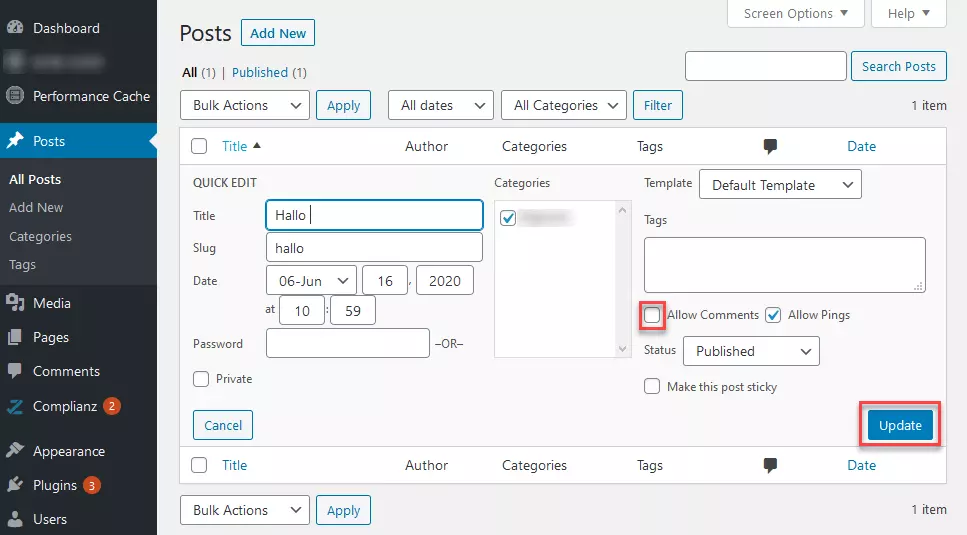This screenshot has width=967, height=535.
Task: Uncheck the Allow Pings checkbox
Action: (773, 315)
